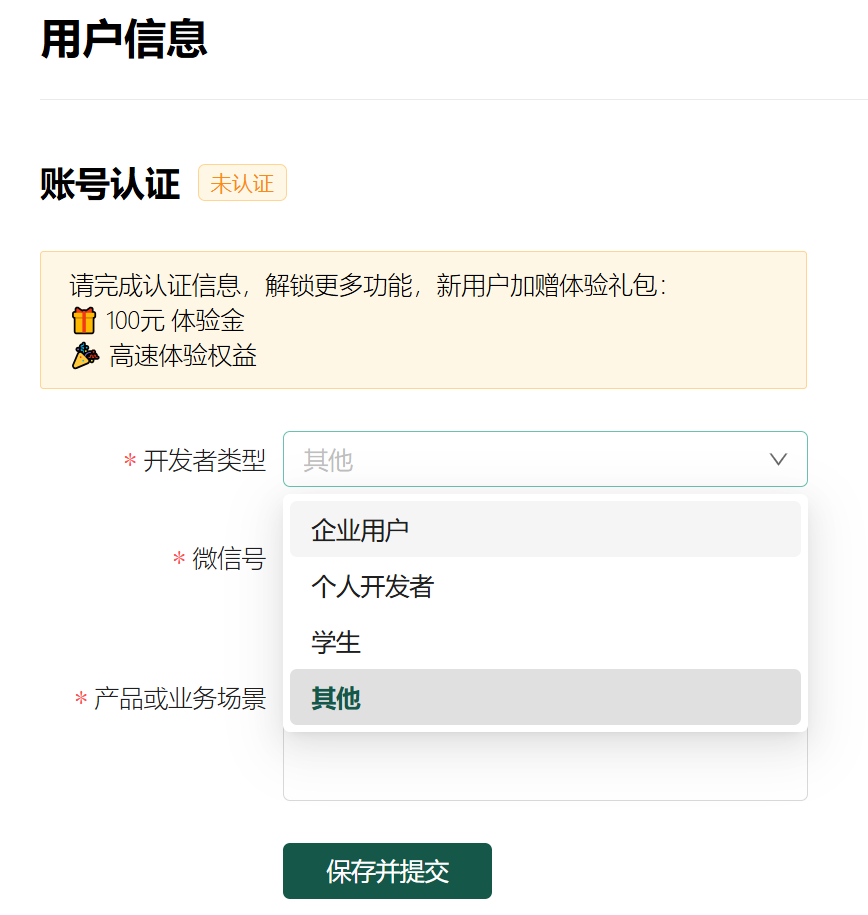Collapse the developer type dropdown arrow
Viewport: 868px width, 915px height.
pyautogui.click(x=778, y=459)
